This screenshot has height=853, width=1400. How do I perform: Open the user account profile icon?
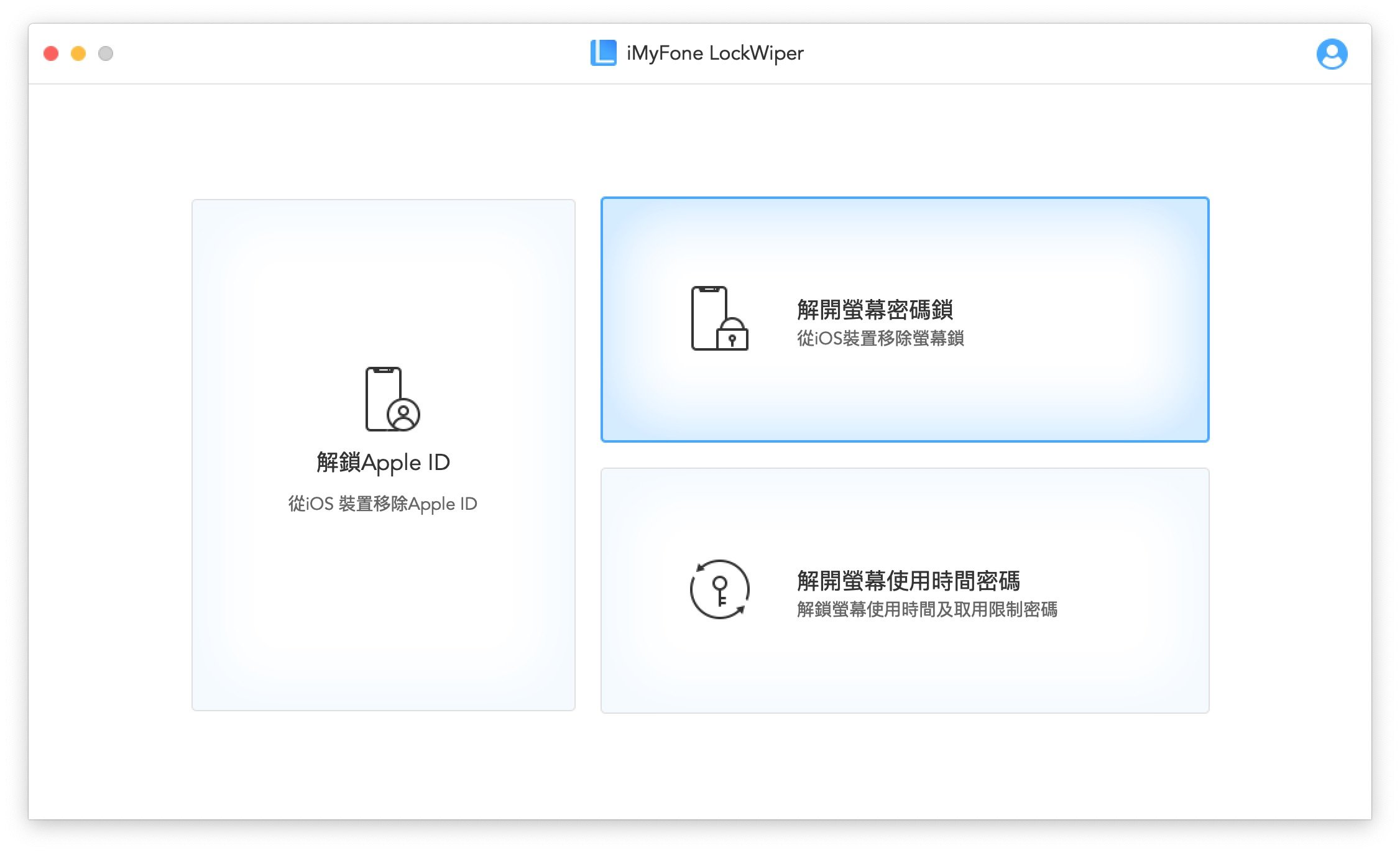point(1332,54)
